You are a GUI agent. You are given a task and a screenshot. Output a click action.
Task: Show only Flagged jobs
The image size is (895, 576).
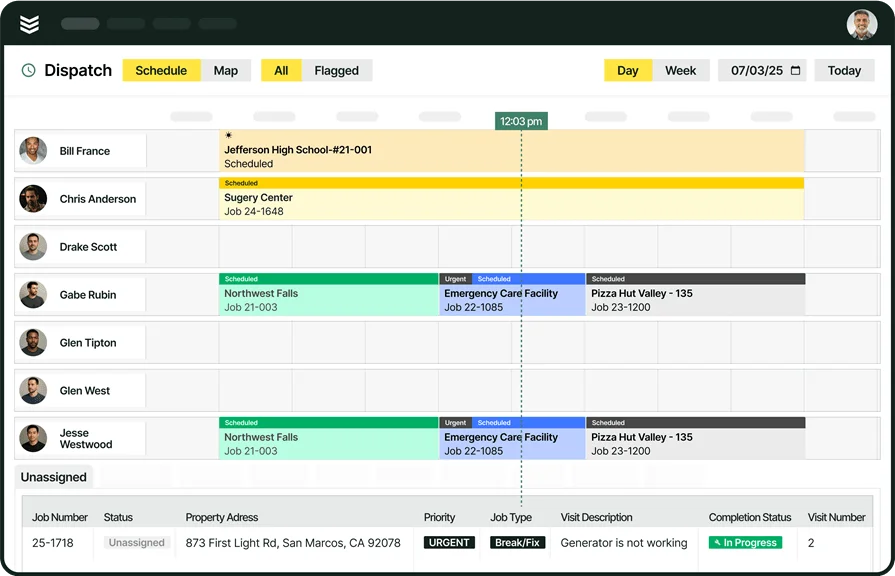coord(337,70)
